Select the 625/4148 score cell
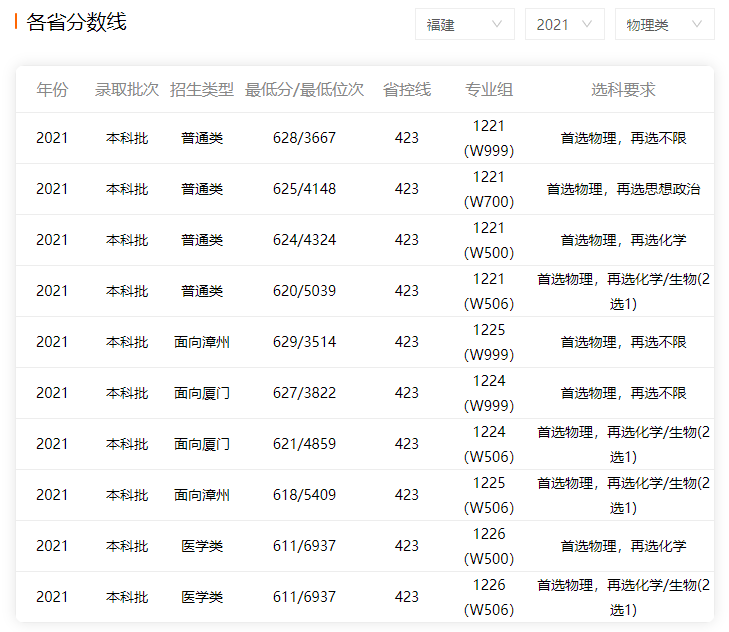Image resolution: width=729 pixels, height=632 pixels. (x=304, y=189)
